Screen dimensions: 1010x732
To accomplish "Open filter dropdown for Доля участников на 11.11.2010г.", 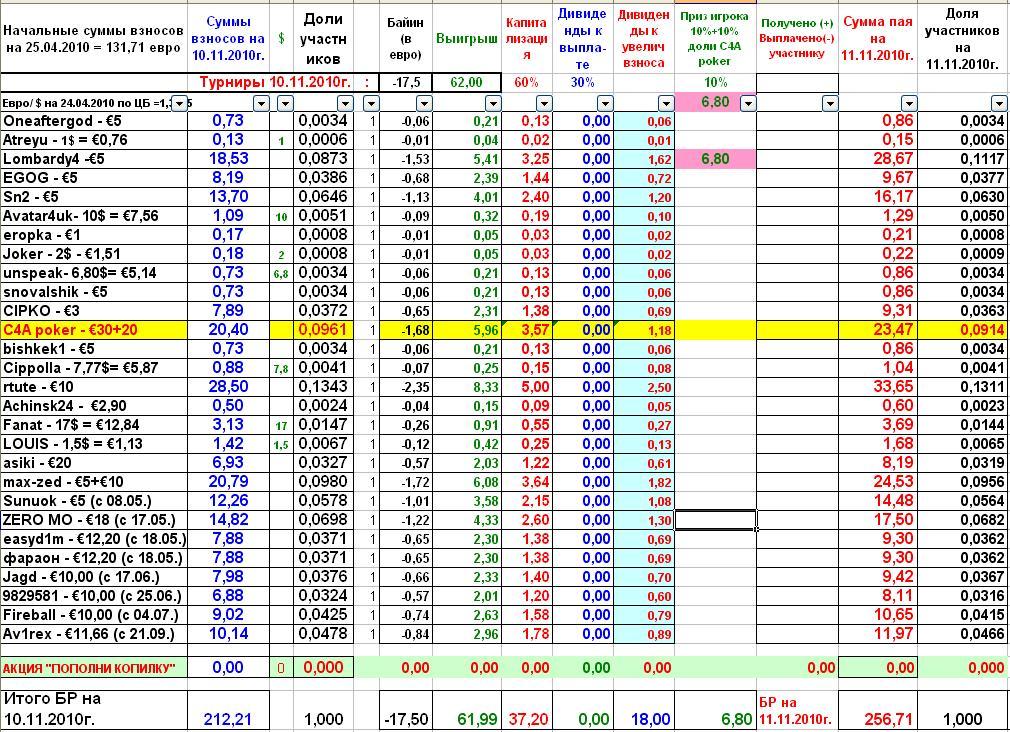I will (x=999, y=103).
